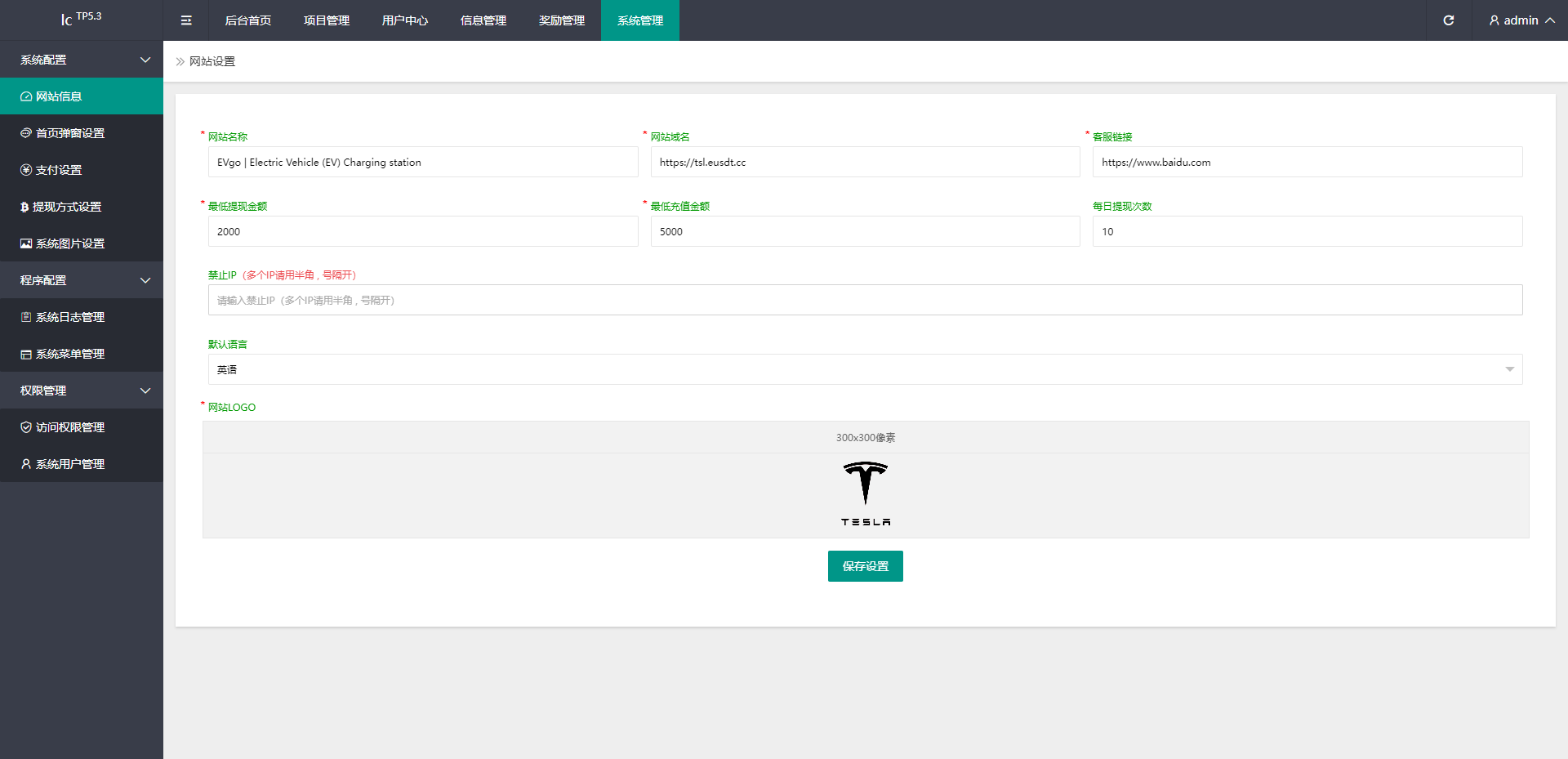1568x759 pixels.
Task: Click the 禁止IP input field
Action: pos(865,300)
